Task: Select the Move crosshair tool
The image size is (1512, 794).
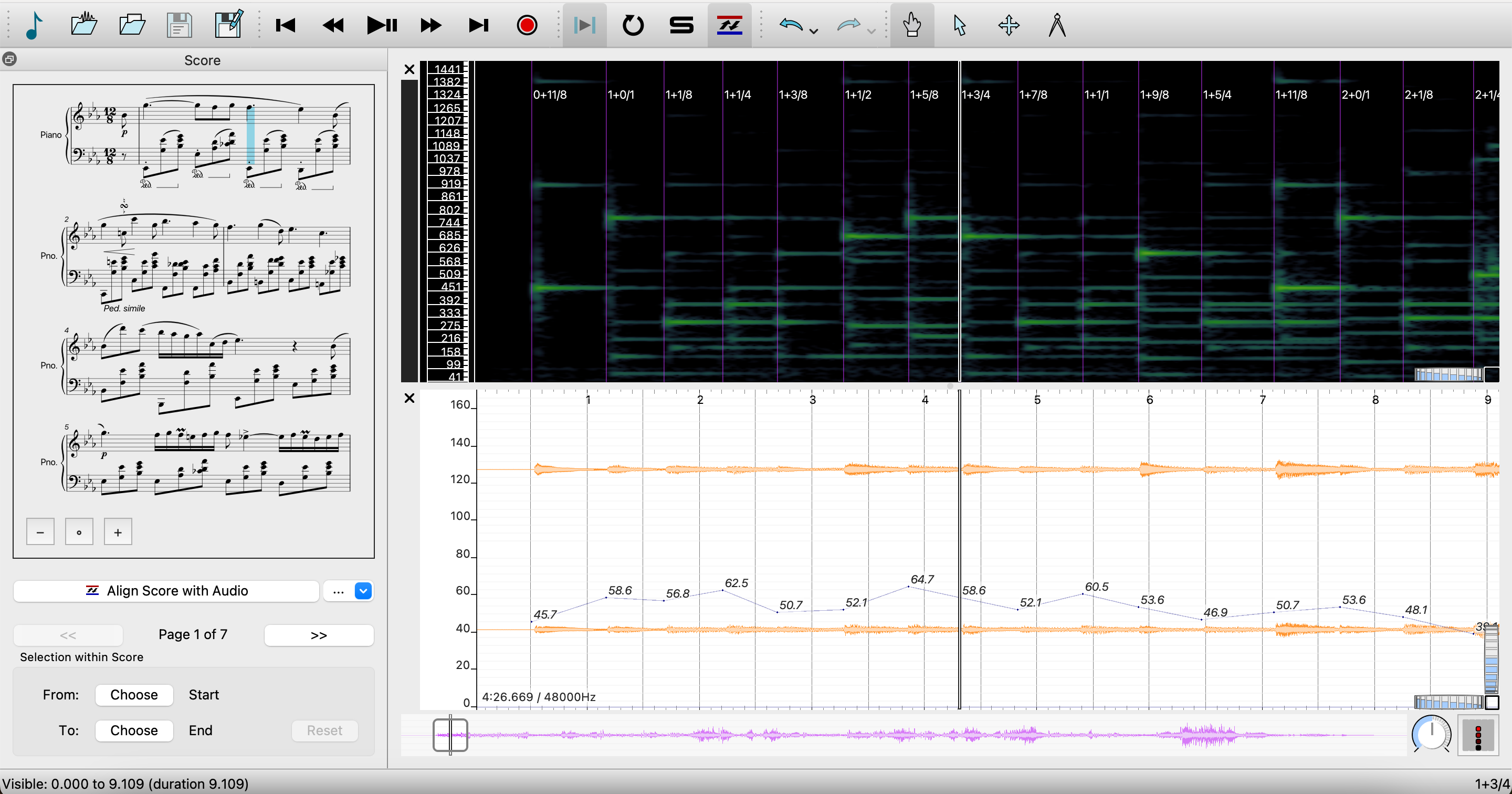Action: [1009, 25]
